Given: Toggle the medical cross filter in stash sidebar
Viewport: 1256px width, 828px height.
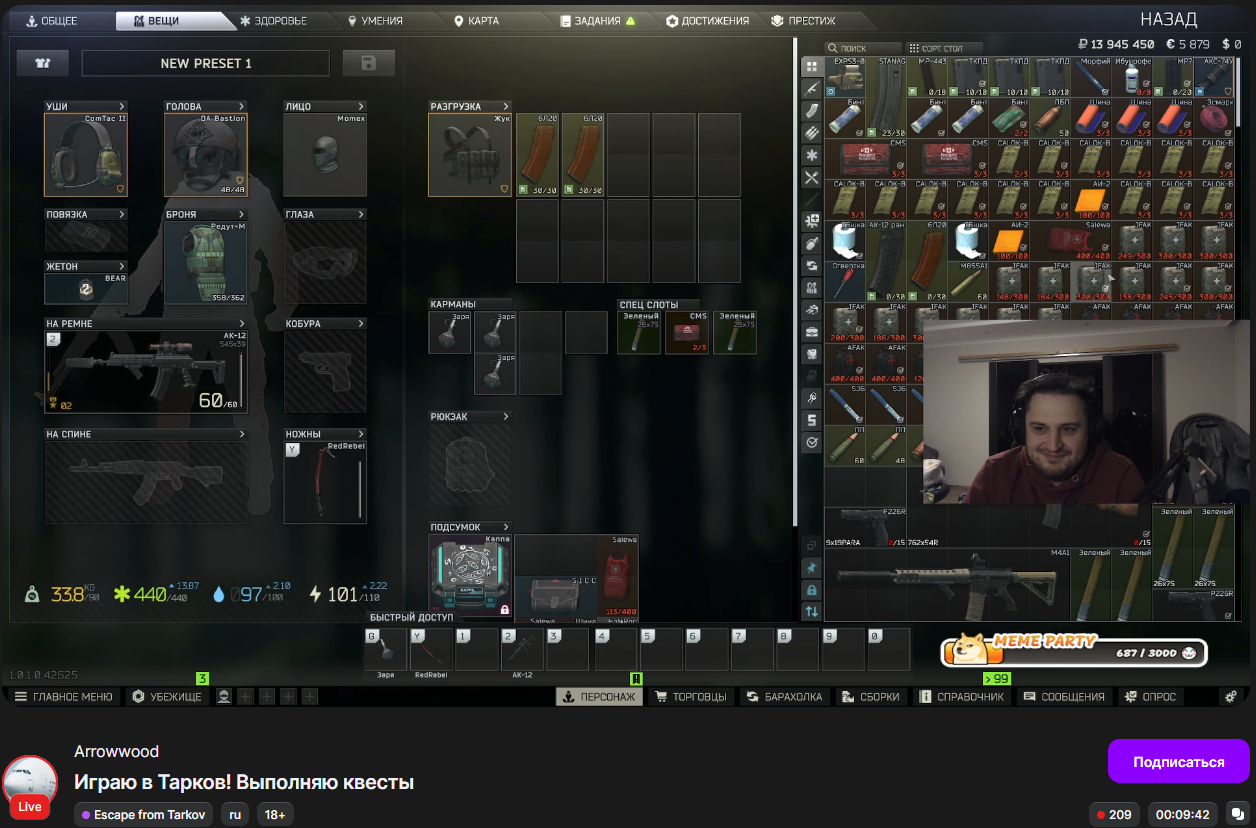Looking at the screenshot, I should (x=812, y=221).
